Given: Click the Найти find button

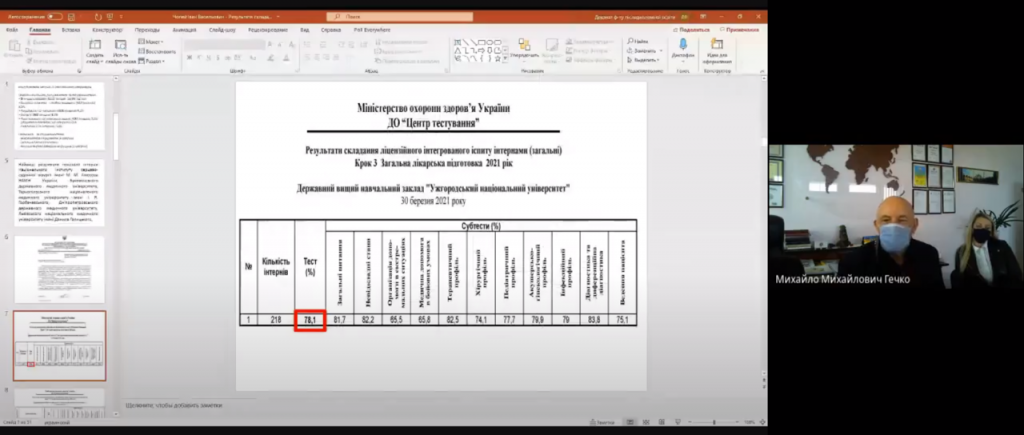Looking at the screenshot, I should tap(637, 41).
